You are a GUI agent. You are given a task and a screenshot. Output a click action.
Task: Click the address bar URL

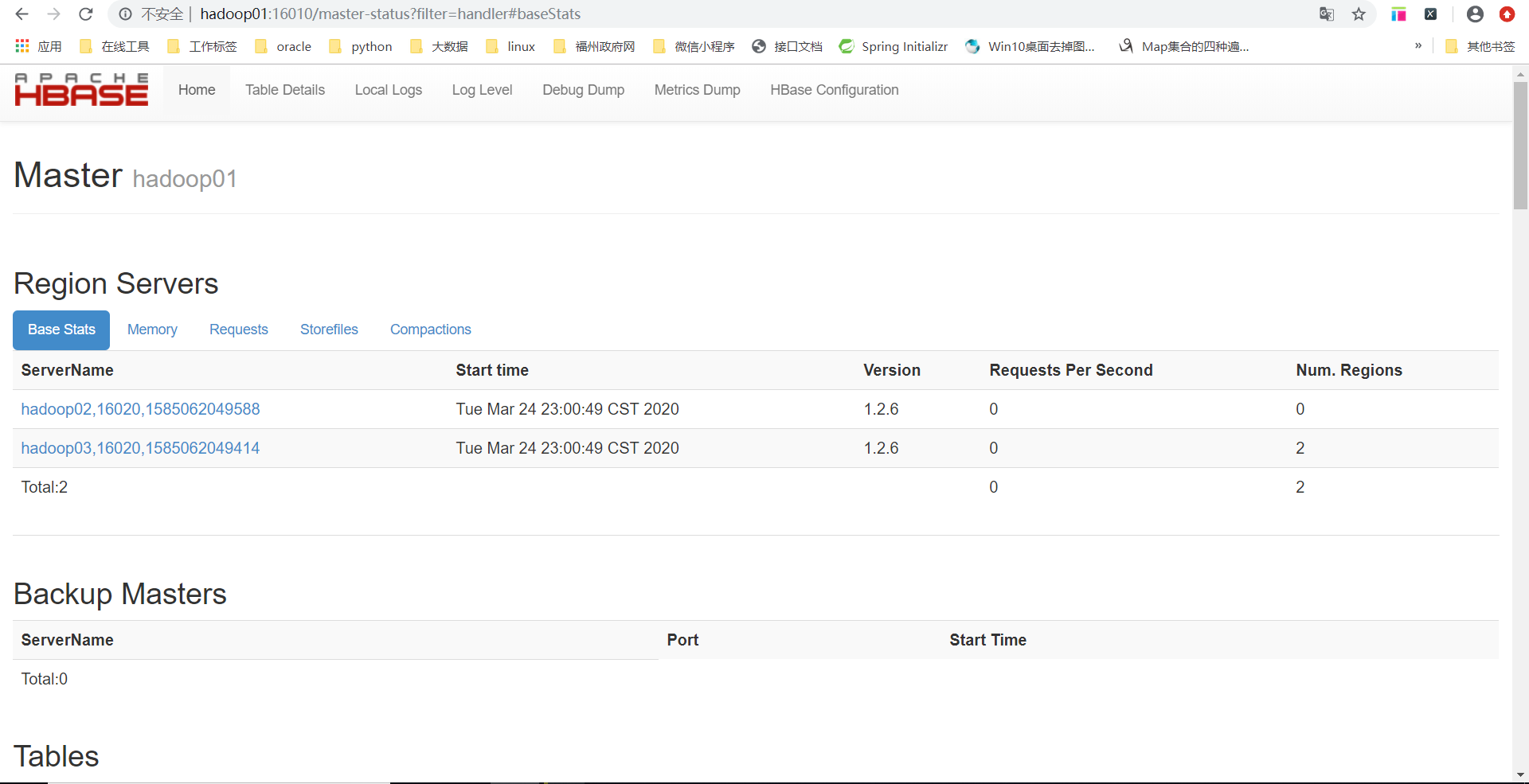click(390, 14)
